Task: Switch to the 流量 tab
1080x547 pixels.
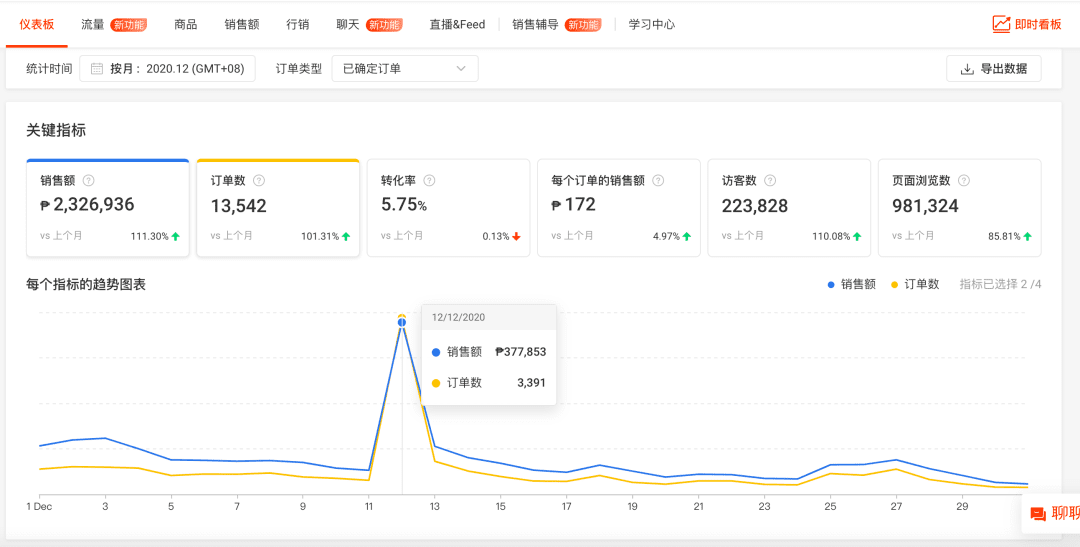Action: coord(93,24)
